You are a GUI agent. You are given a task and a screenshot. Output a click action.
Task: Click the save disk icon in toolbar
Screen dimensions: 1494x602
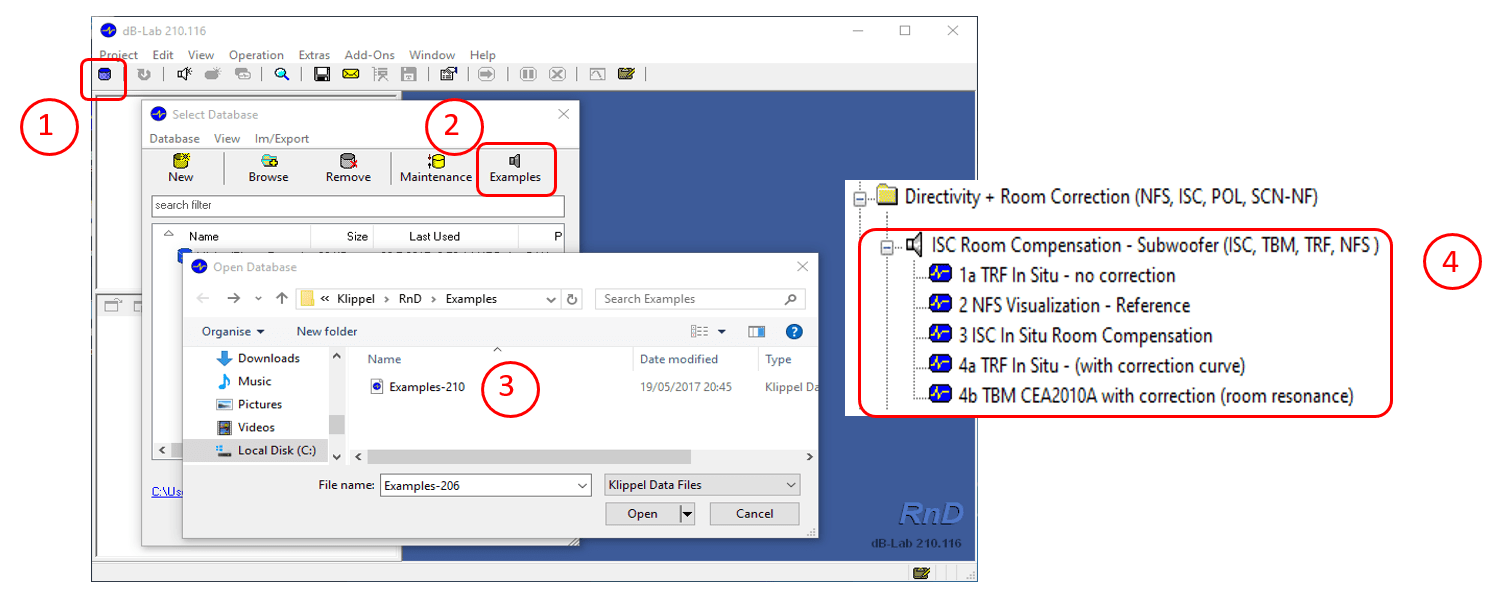[x=322, y=74]
